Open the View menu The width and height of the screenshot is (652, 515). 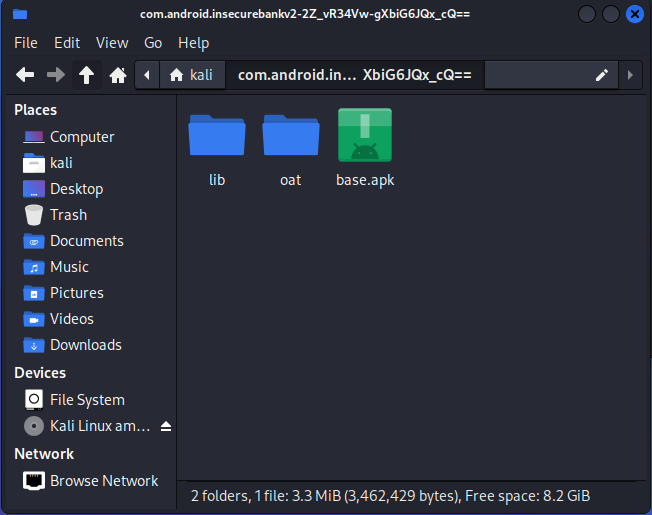pyautogui.click(x=112, y=43)
